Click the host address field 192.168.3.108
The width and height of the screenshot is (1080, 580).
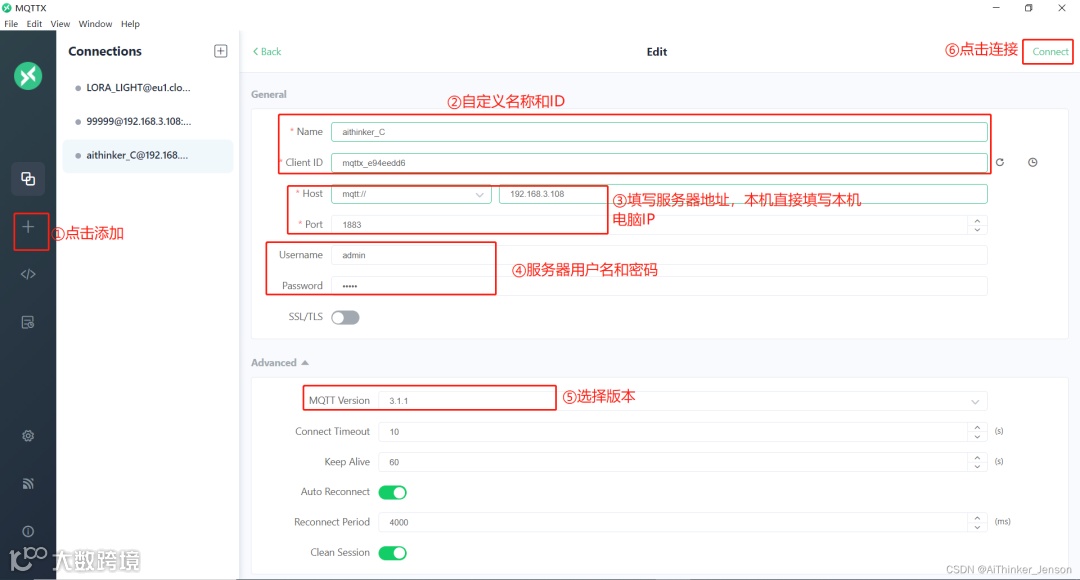click(742, 194)
